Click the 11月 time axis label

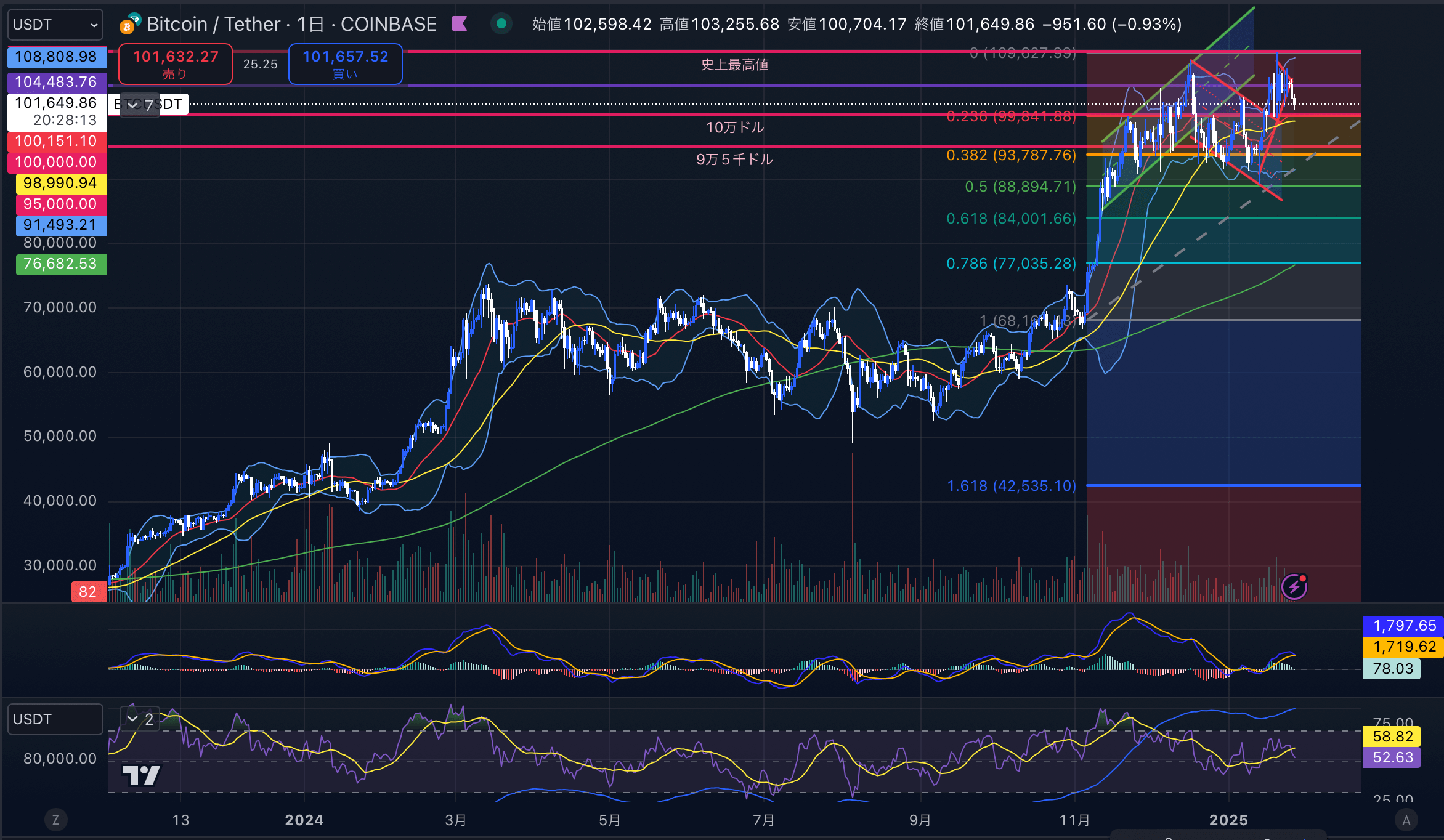pyautogui.click(x=1075, y=820)
